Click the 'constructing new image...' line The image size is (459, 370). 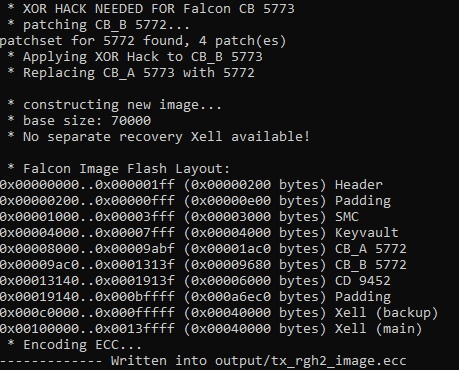click(122, 105)
